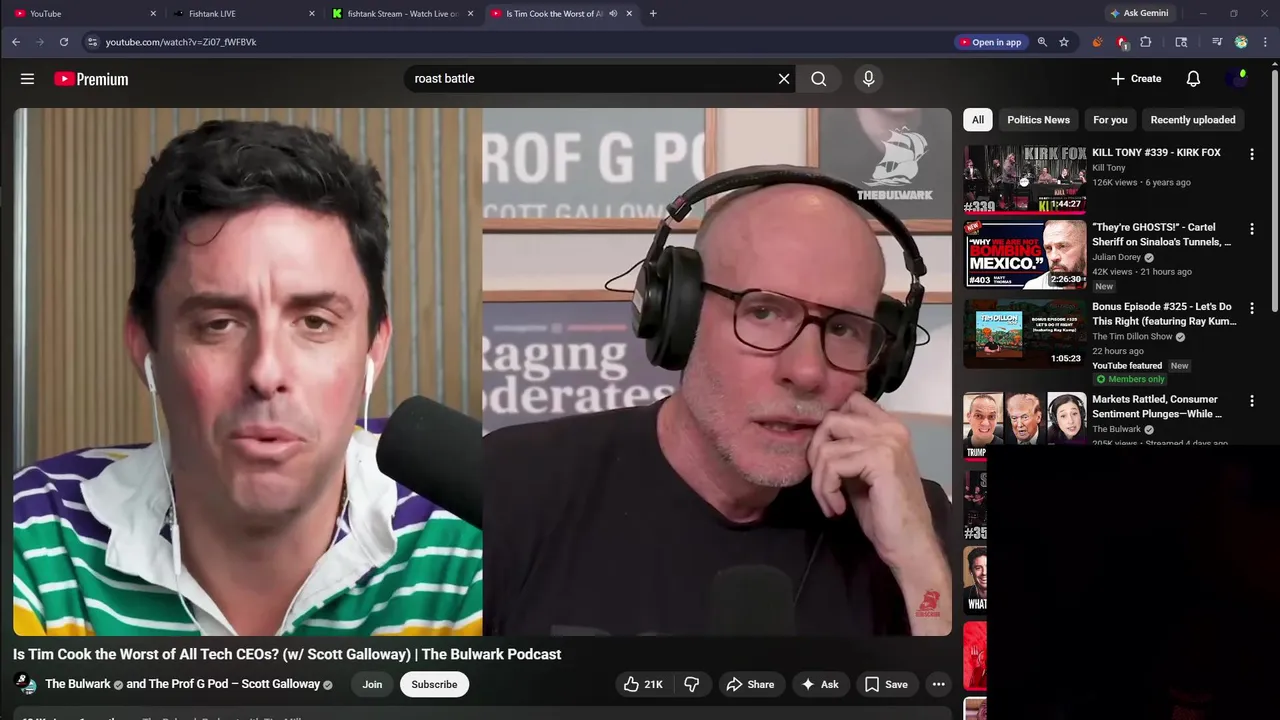Open the YouTube account avatar menu
1280x720 pixels.
(x=1238, y=79)
